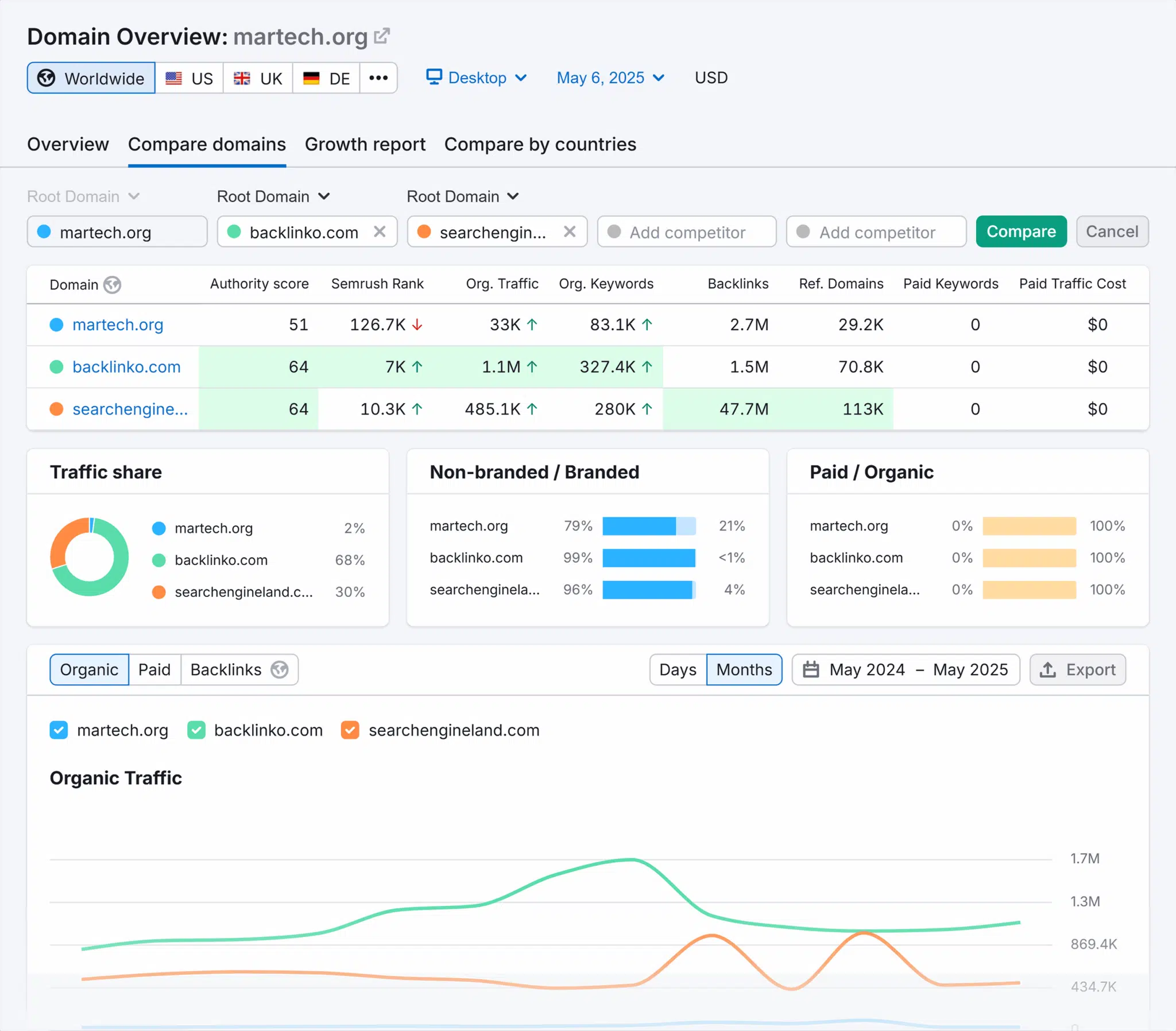Click second Add competitor field
Viewport: 1176px width, 1031px height.
(x=876, y=231)
